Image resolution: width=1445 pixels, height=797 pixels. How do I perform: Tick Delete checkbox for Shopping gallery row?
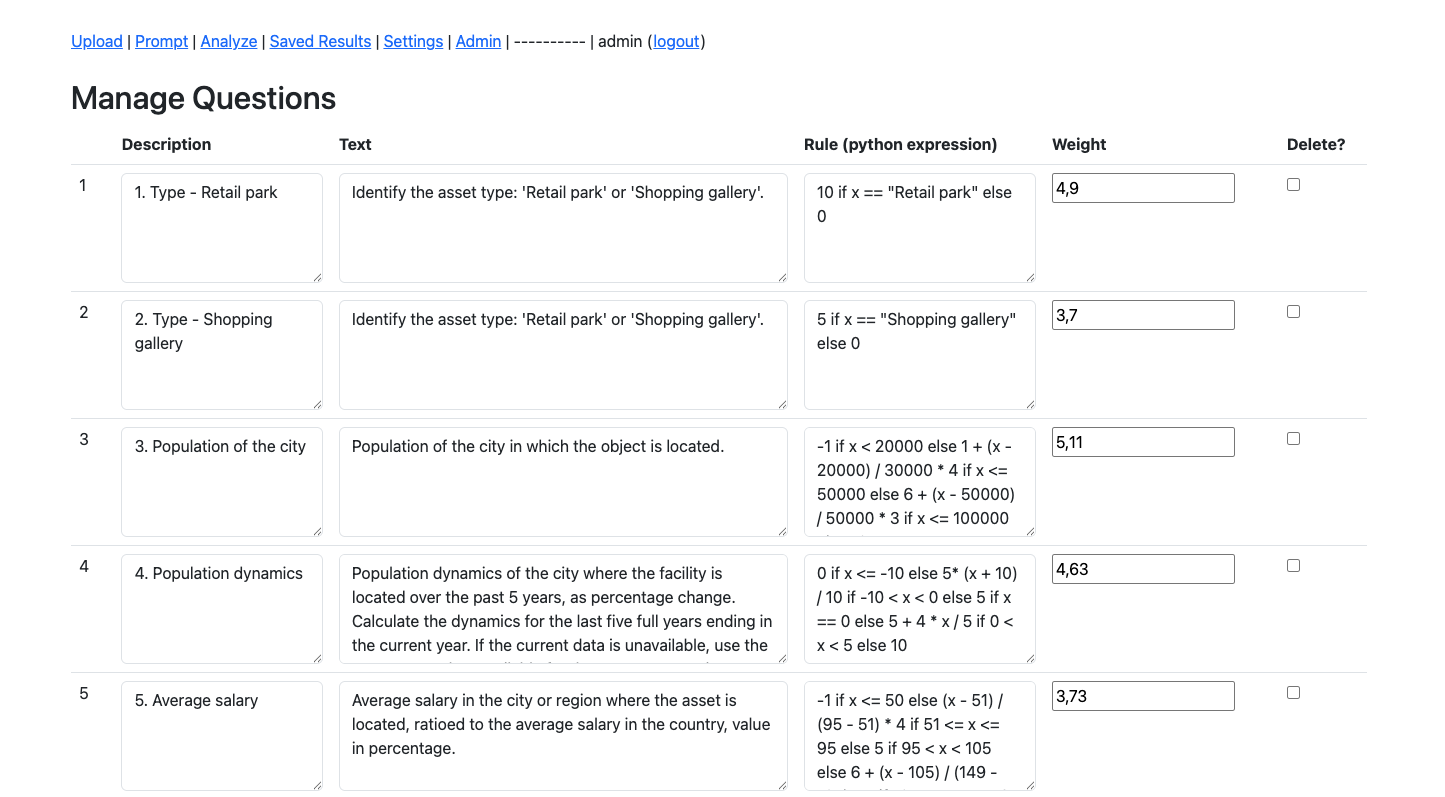click(x=1293, y=312)
